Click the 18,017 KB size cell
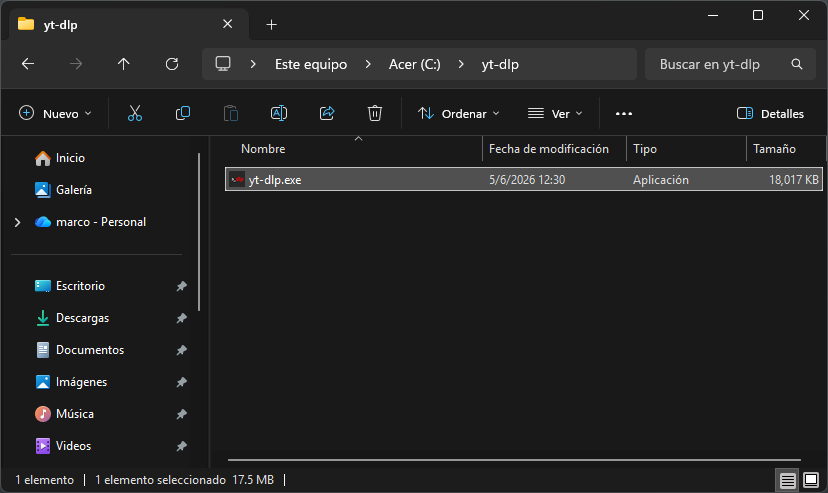 coord(794,180)
